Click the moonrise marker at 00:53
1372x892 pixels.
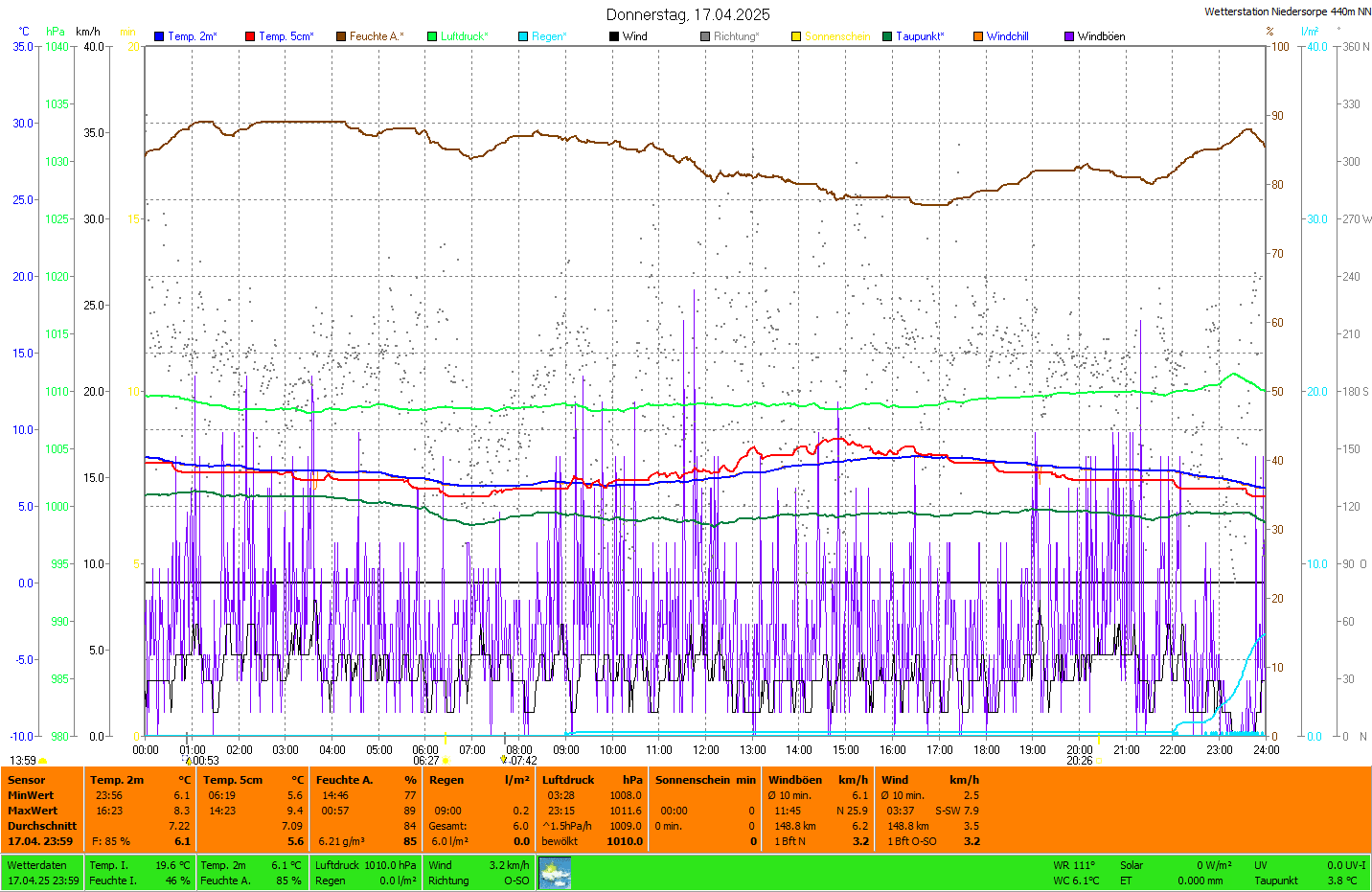(189, 761)
